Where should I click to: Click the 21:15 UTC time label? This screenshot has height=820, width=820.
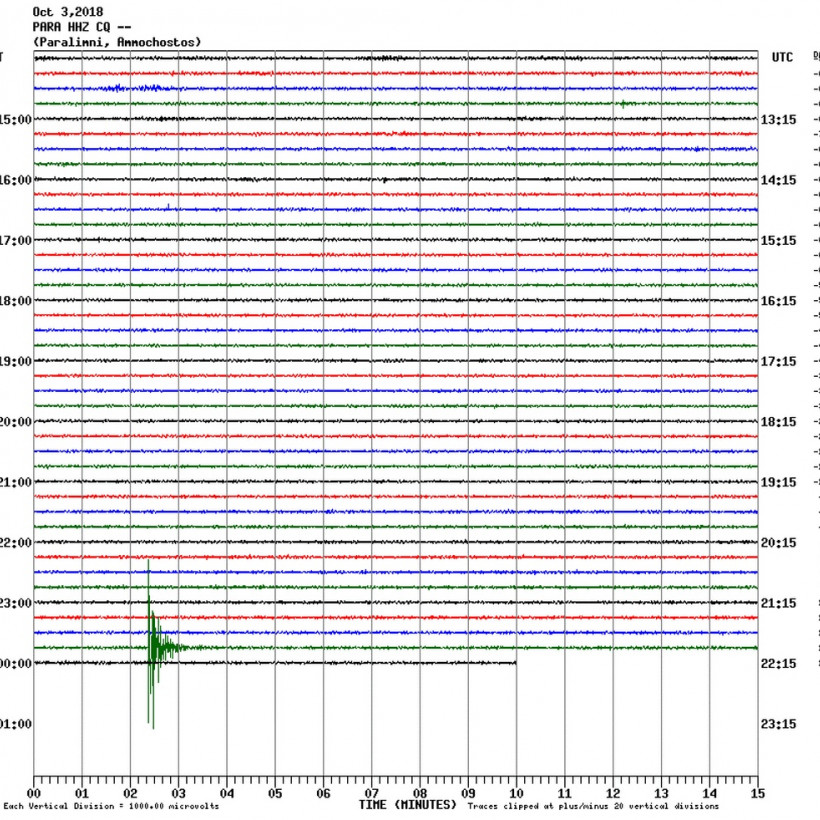[778, 604]
